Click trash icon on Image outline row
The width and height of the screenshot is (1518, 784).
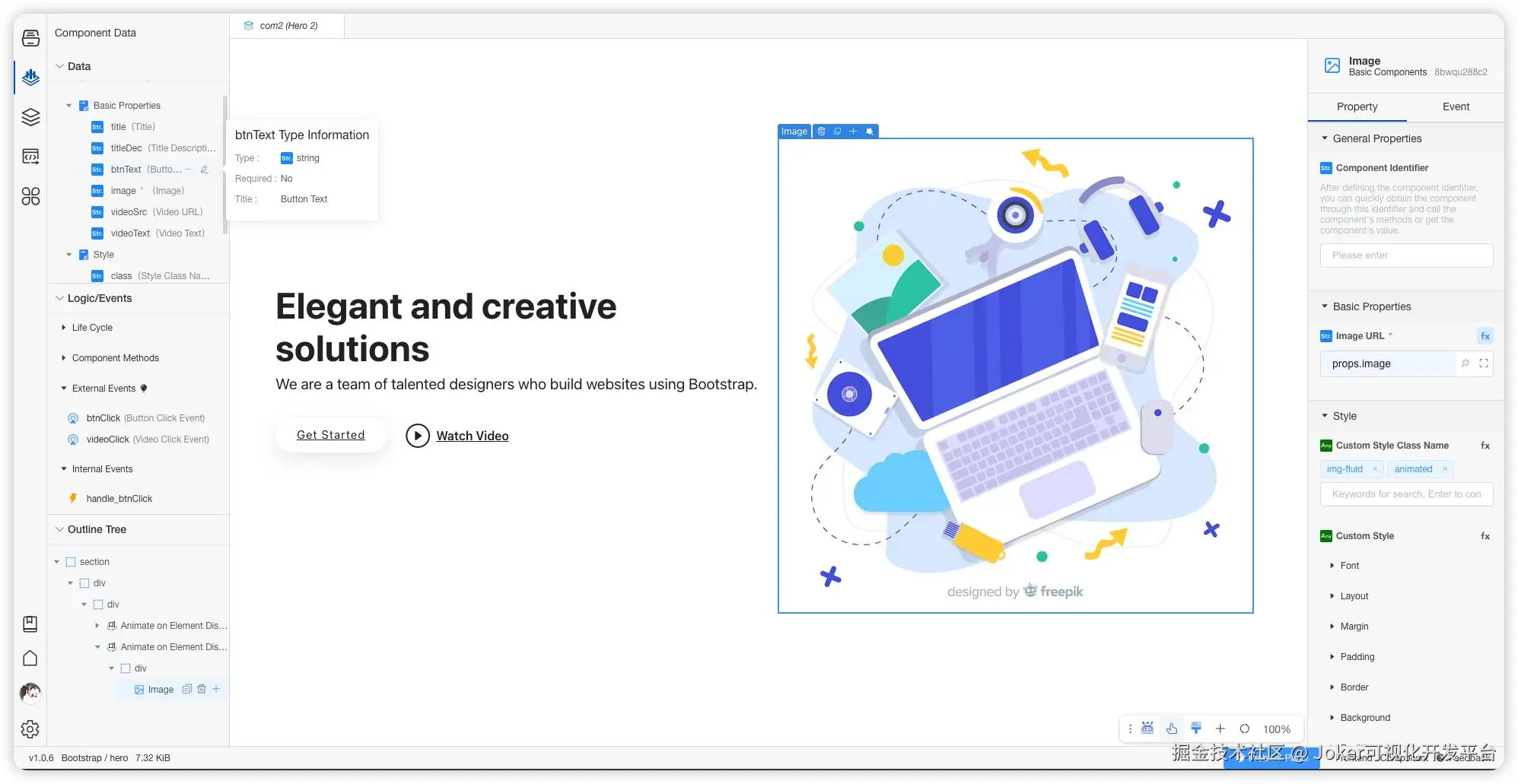[x=202, y=689]
